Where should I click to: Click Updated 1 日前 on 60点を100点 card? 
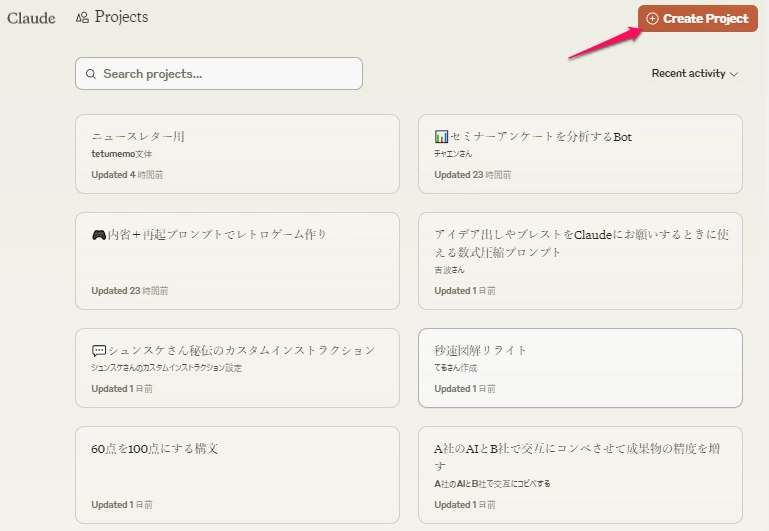coord(122,505)
